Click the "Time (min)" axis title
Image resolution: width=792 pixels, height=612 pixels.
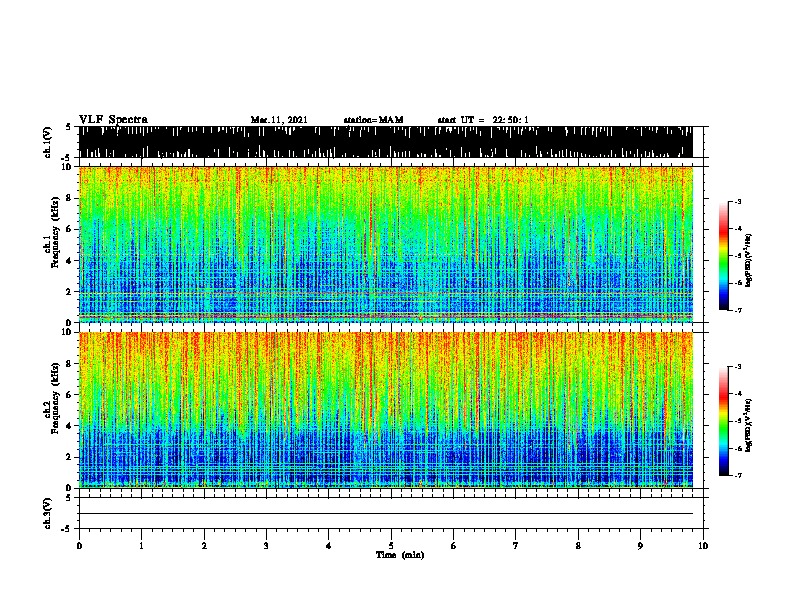(400, 555)
